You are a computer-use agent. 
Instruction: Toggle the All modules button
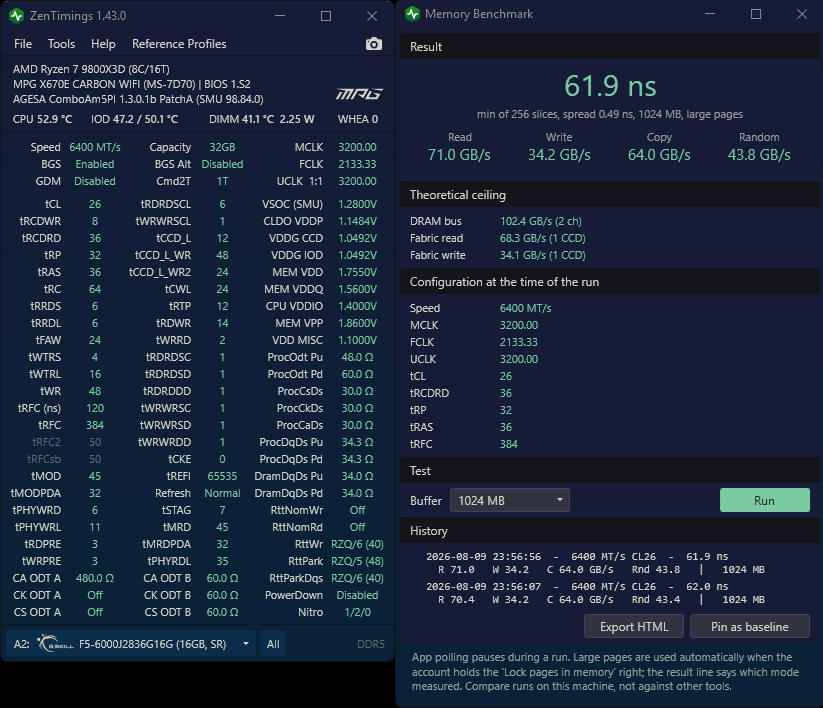point(273,643)
